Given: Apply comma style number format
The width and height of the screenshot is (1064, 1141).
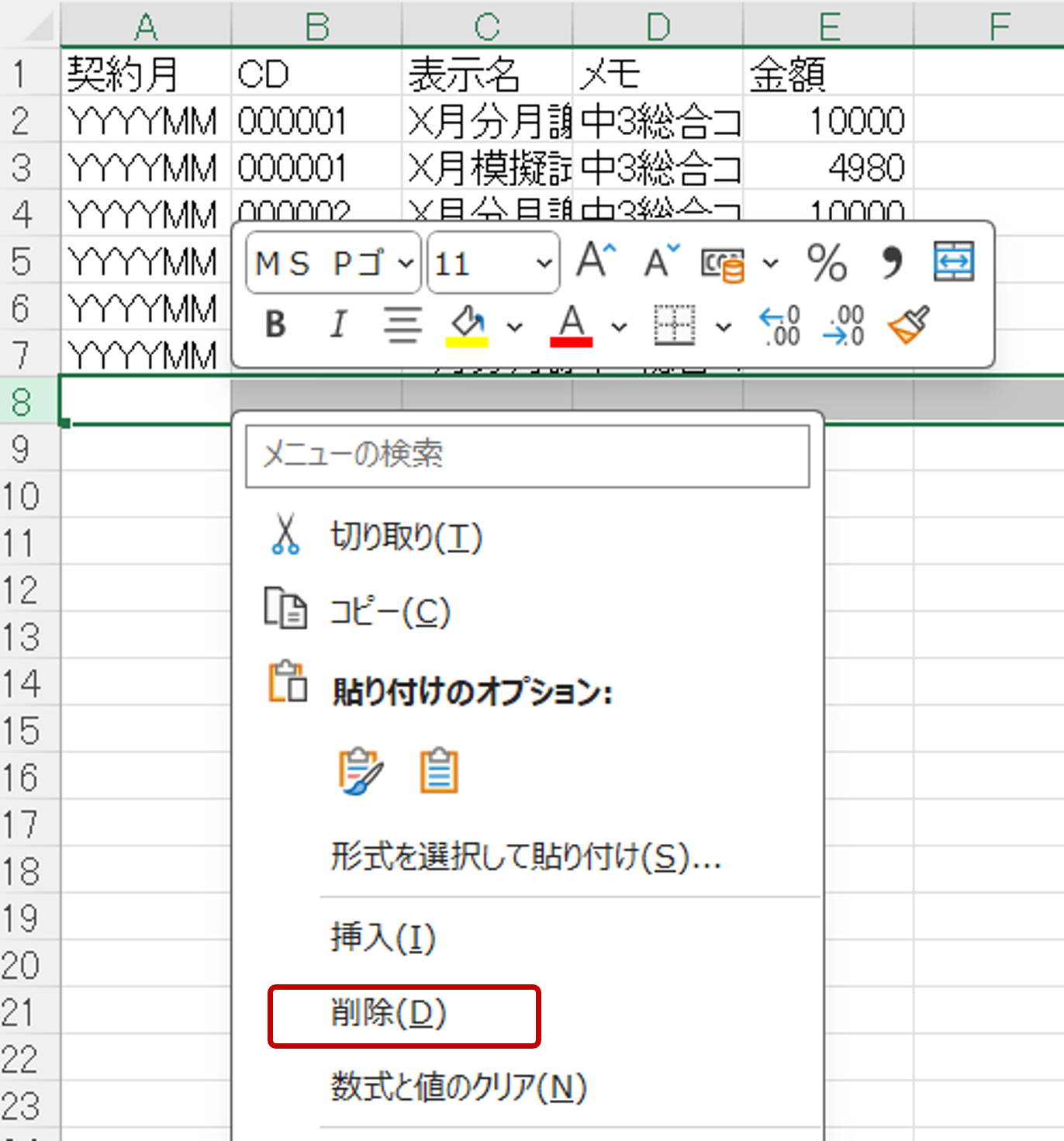Looking at the screenshot, I should tap(891, 263).
